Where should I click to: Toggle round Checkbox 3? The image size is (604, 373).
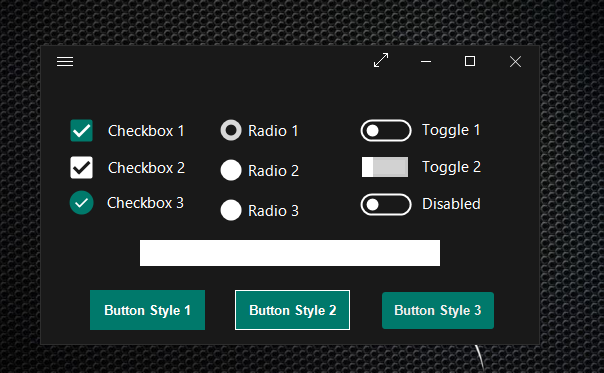click(81, 203)
